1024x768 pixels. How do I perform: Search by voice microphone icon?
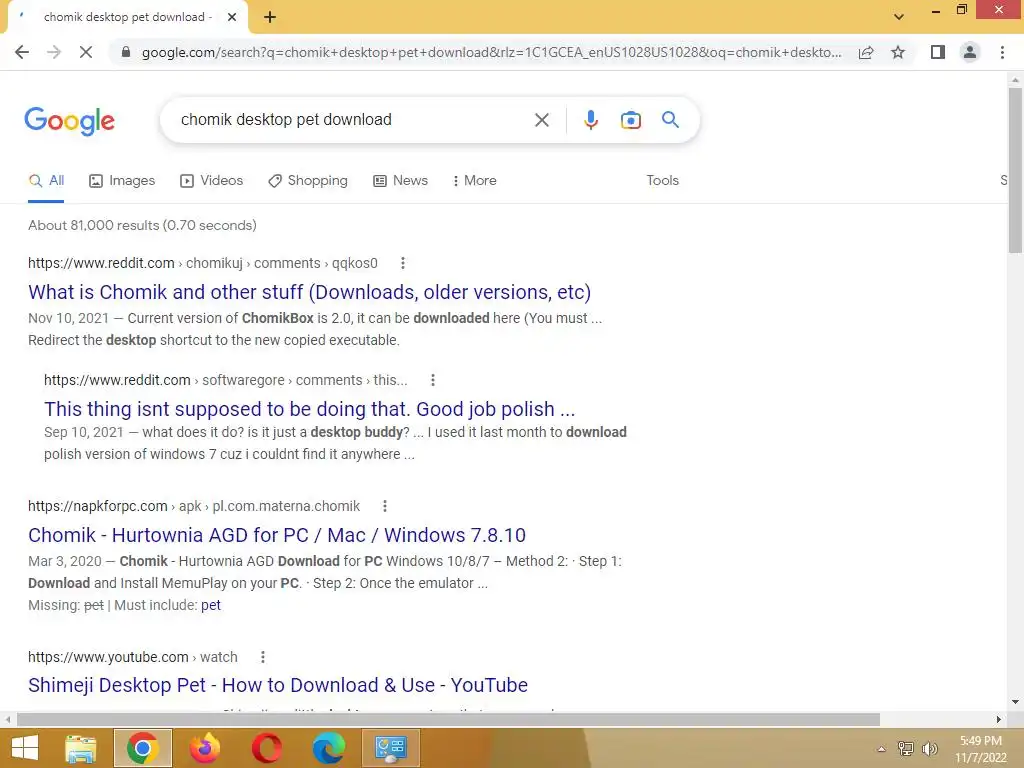tap(590, 120)
